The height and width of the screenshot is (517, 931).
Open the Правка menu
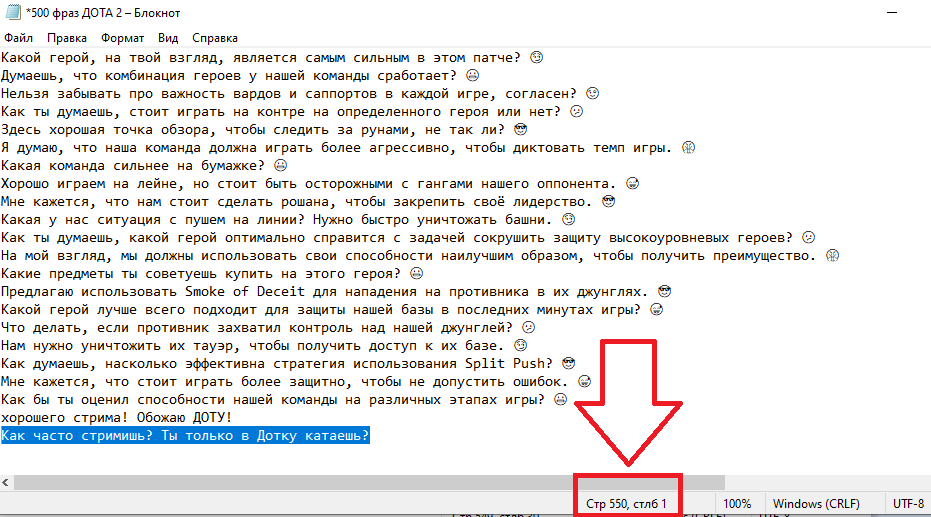click(67, 38)
